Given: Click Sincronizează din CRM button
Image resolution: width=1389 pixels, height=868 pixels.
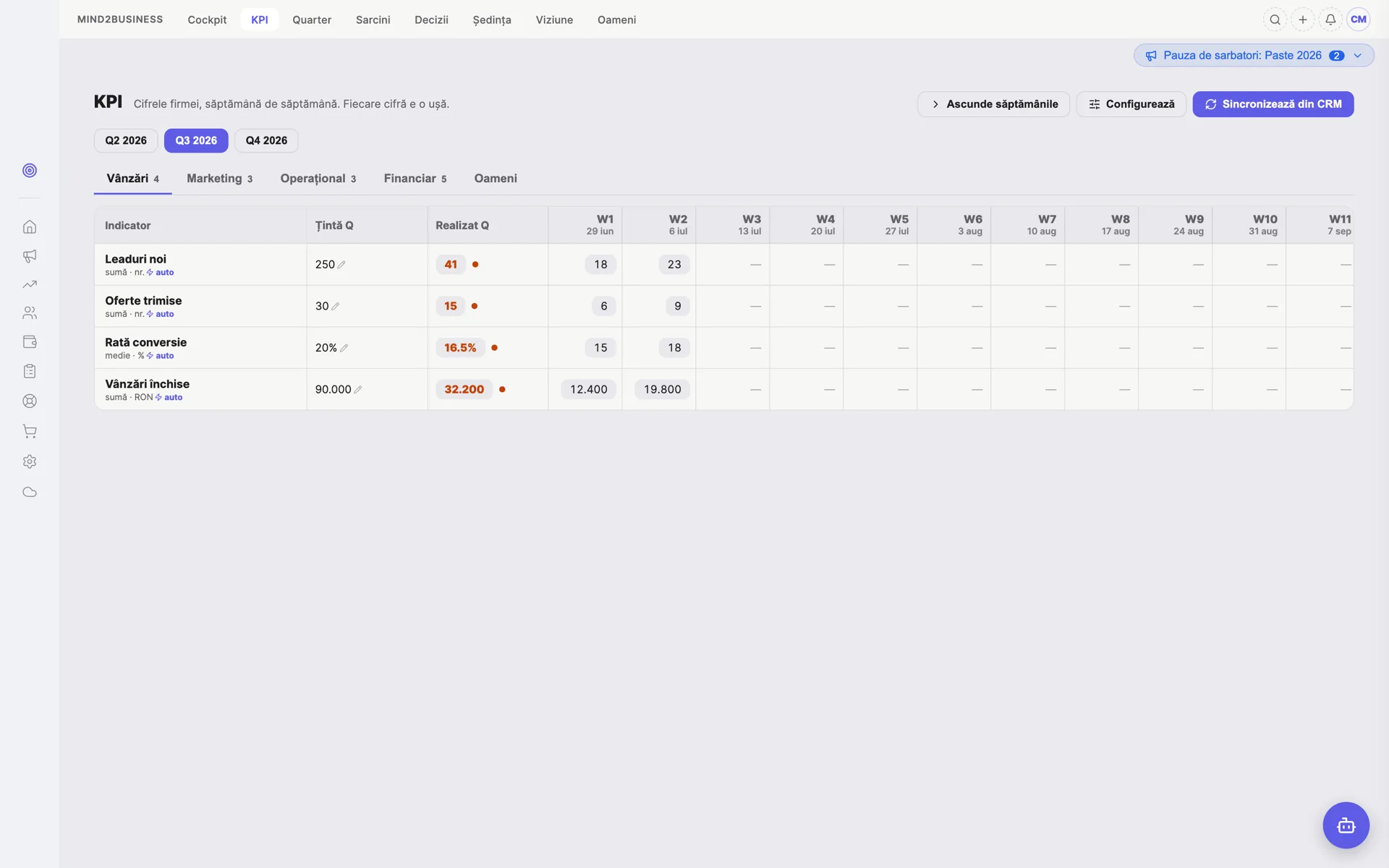Looking at the screenshot, I should [1273, 104].
